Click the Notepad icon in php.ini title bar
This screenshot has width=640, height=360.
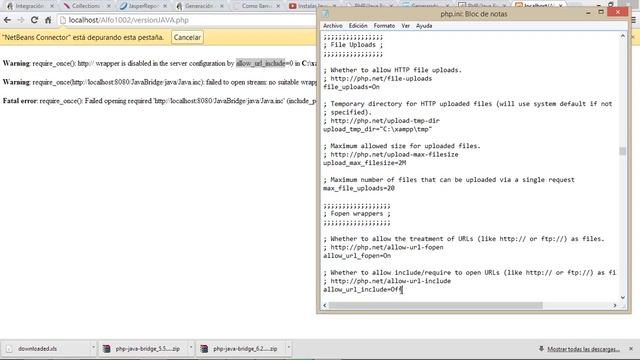325,13
